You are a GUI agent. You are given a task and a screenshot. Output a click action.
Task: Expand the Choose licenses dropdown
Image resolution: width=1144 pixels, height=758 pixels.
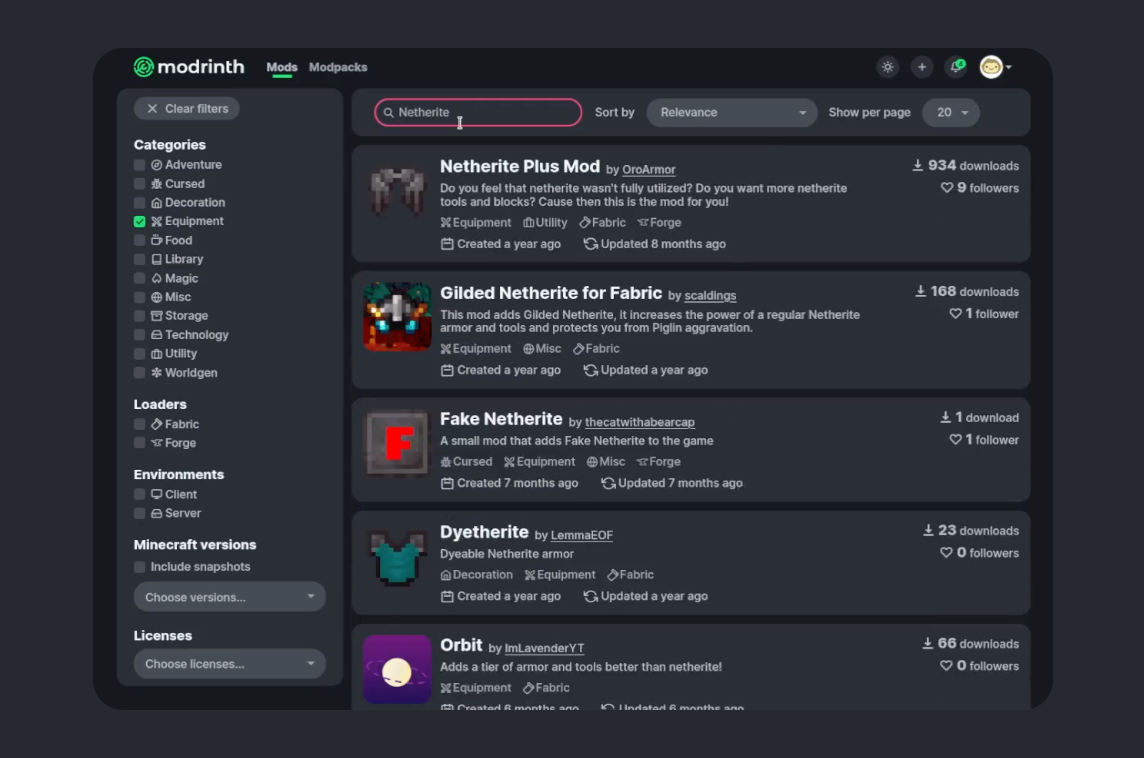click(x=229, y=664)
